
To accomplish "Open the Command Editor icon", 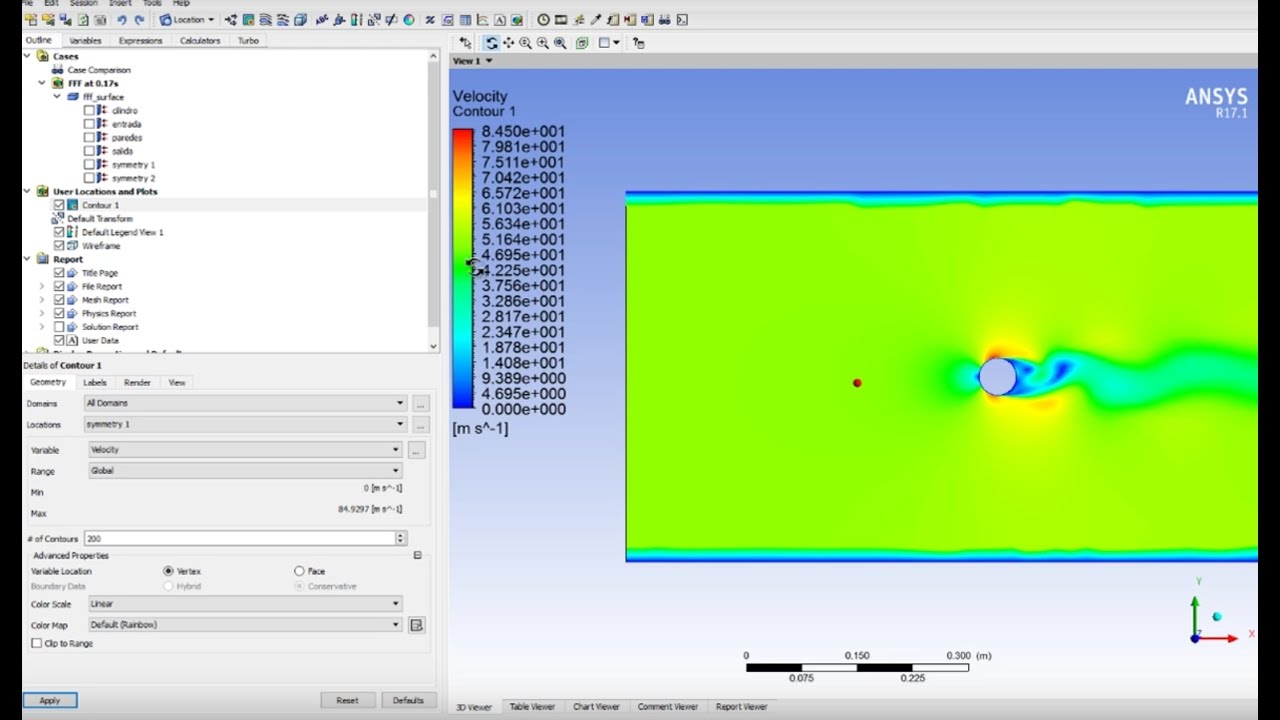I will (682, 19).
